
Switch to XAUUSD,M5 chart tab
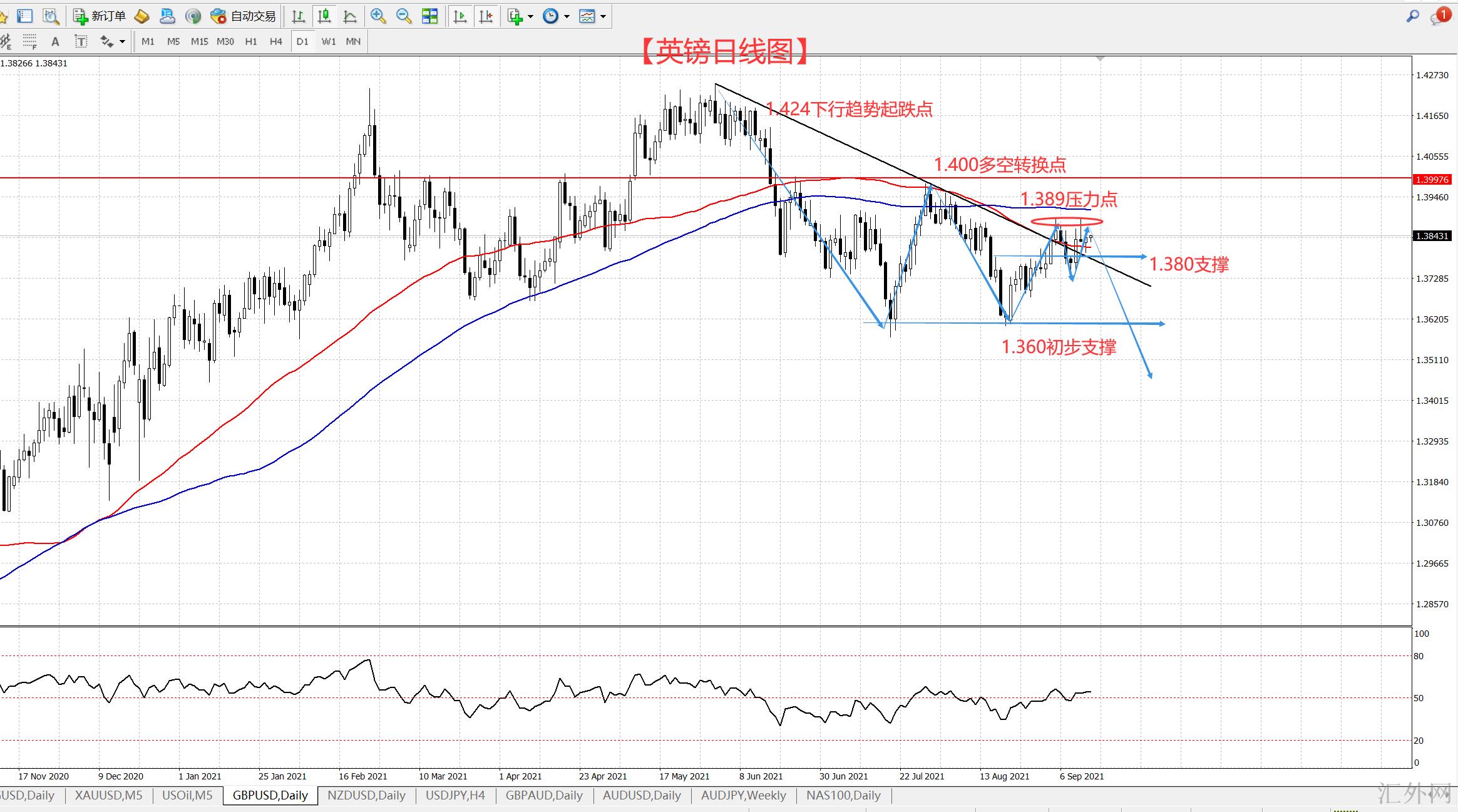click(x=108, y=795)
